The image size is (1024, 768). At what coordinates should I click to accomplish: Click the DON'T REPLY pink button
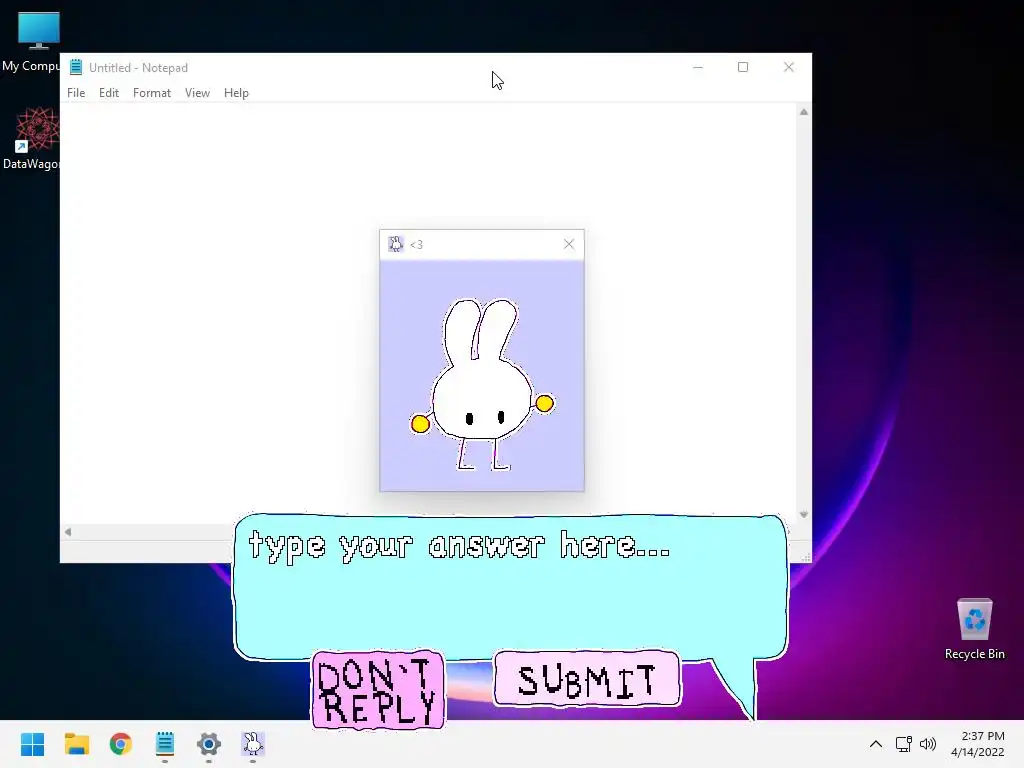tap(378, 690)
